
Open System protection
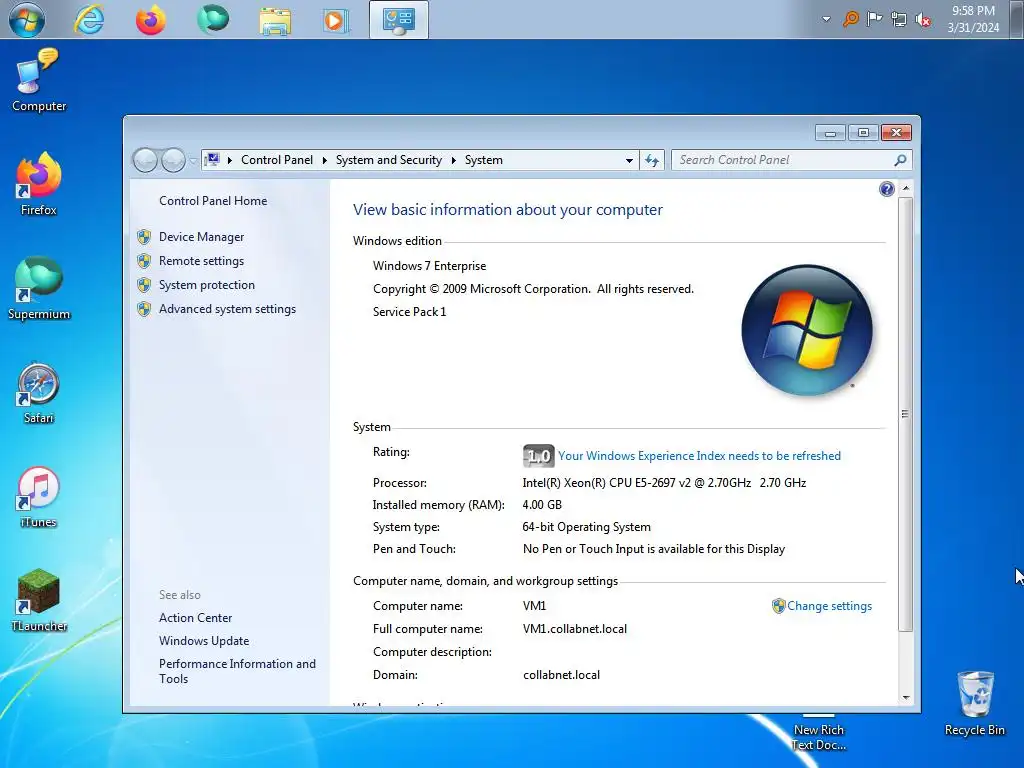tap(206, 285)
